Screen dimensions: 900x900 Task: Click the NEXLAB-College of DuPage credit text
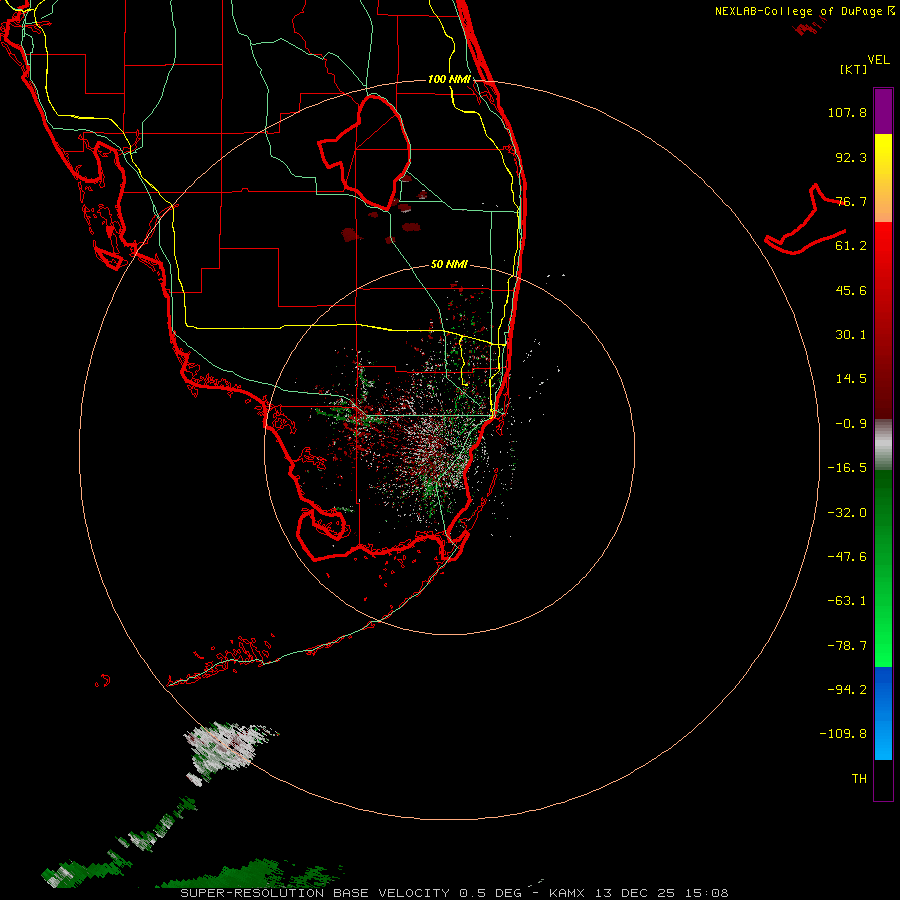coord(805,11)
